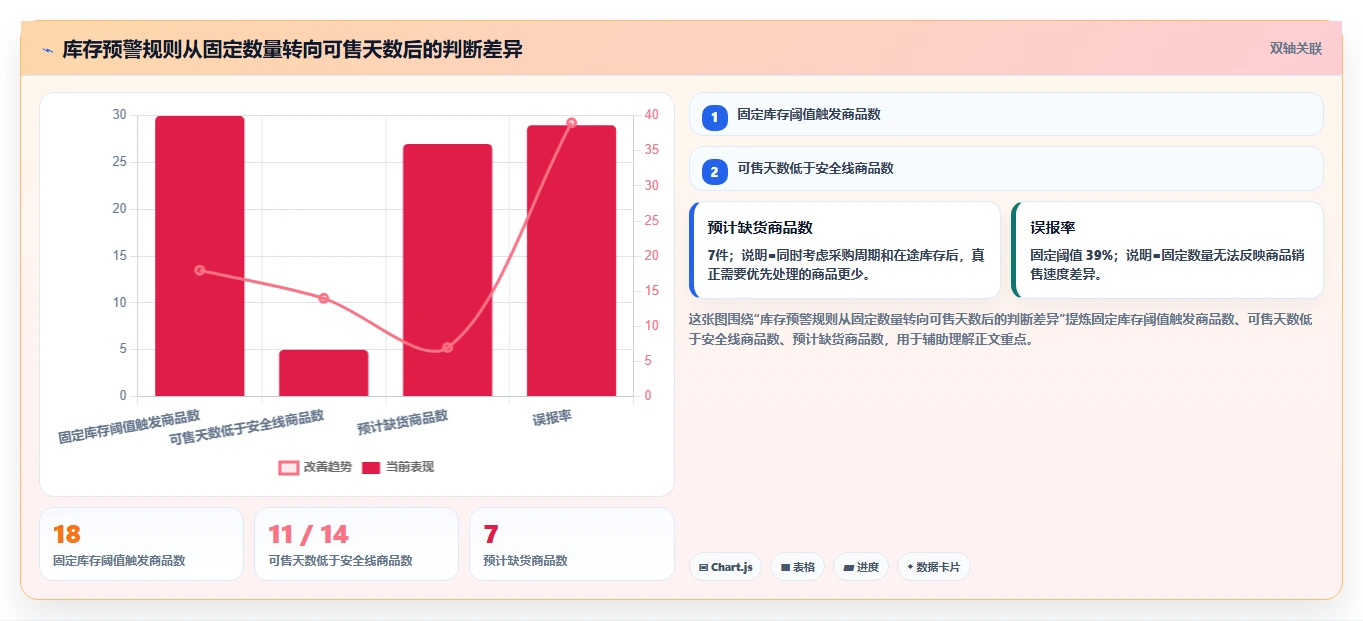
Task: Click the 表格 tag icon
Action: click(x=786, y=567)
